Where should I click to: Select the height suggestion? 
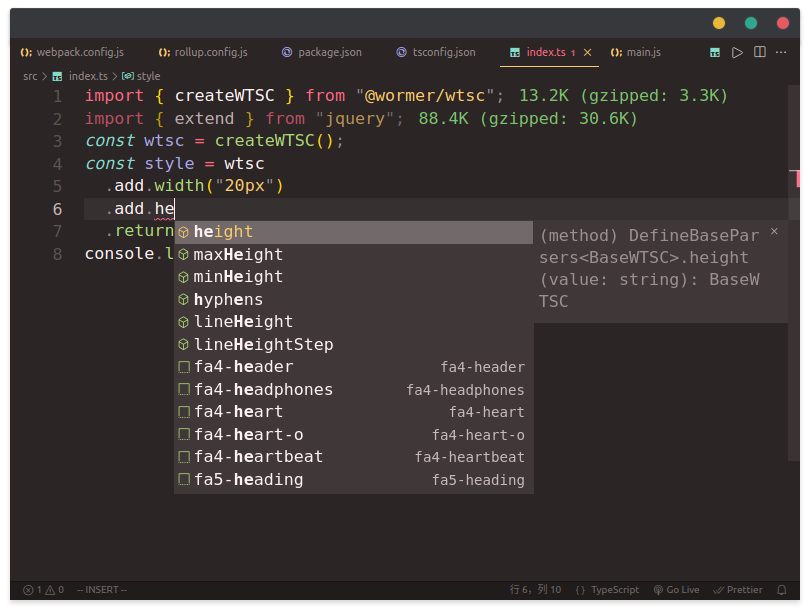[353, 232]
